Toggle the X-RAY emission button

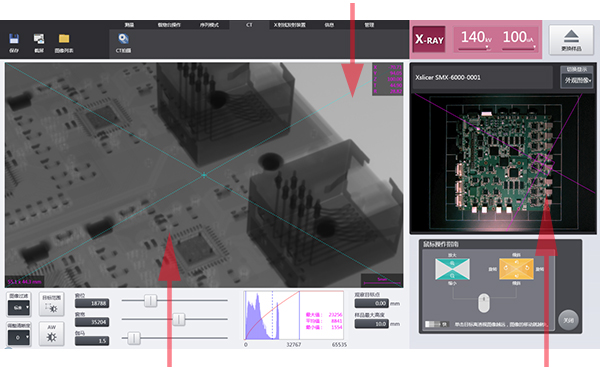[x=429, y=39]
